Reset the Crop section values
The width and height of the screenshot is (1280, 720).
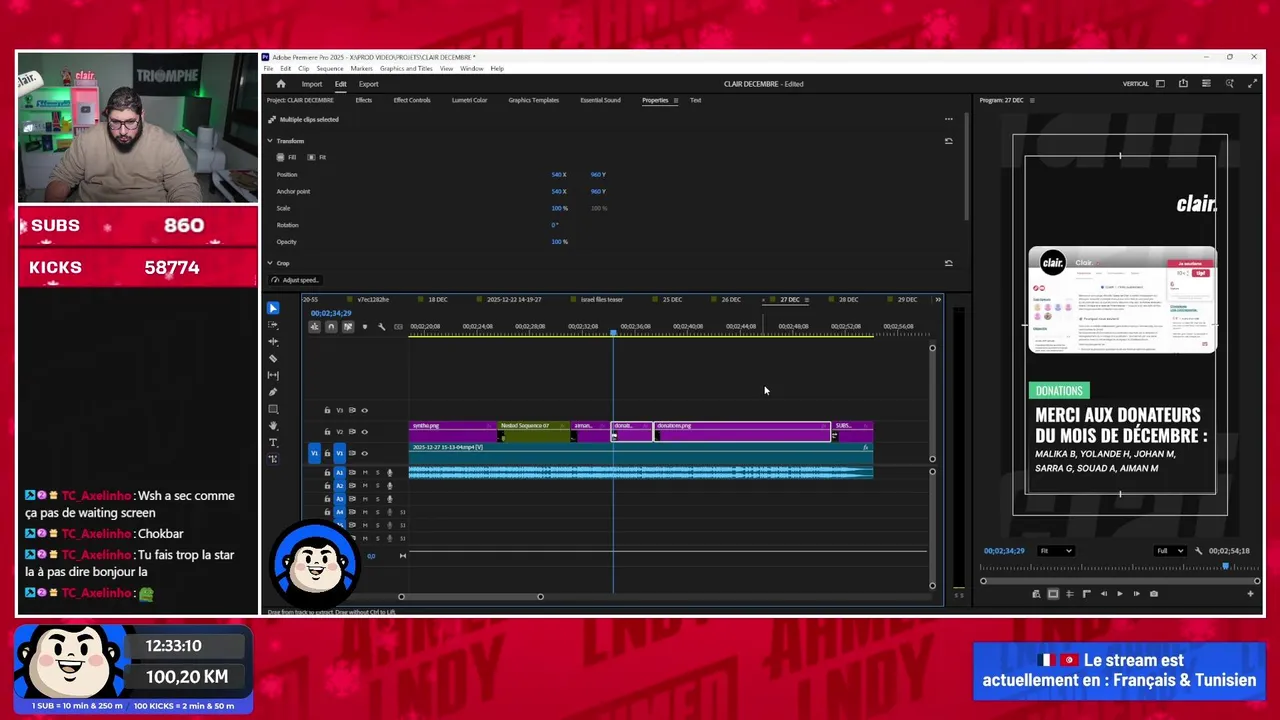point(948,263)
